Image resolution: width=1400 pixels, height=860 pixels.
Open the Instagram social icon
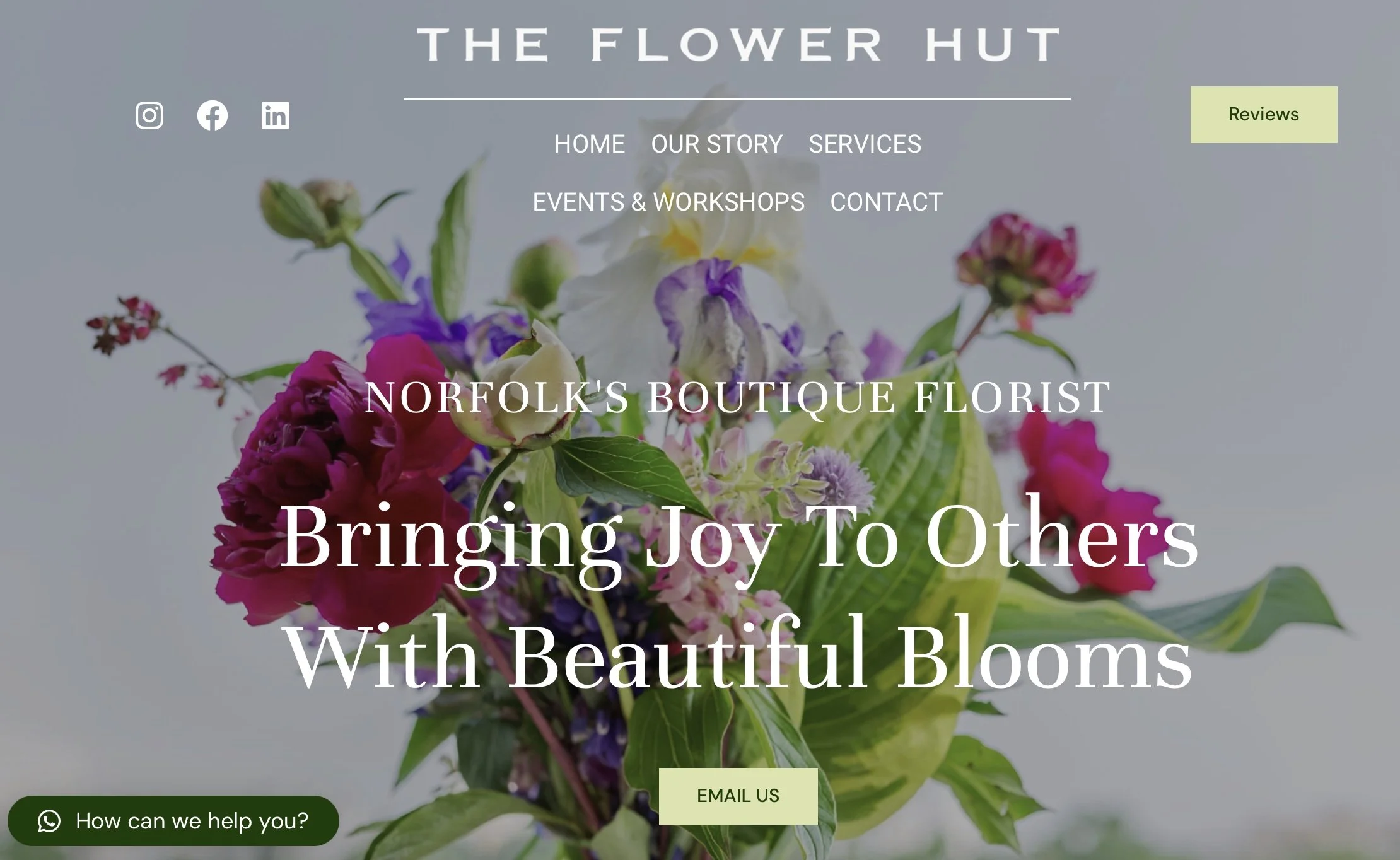pyautogui.click(x=149, y=115)
